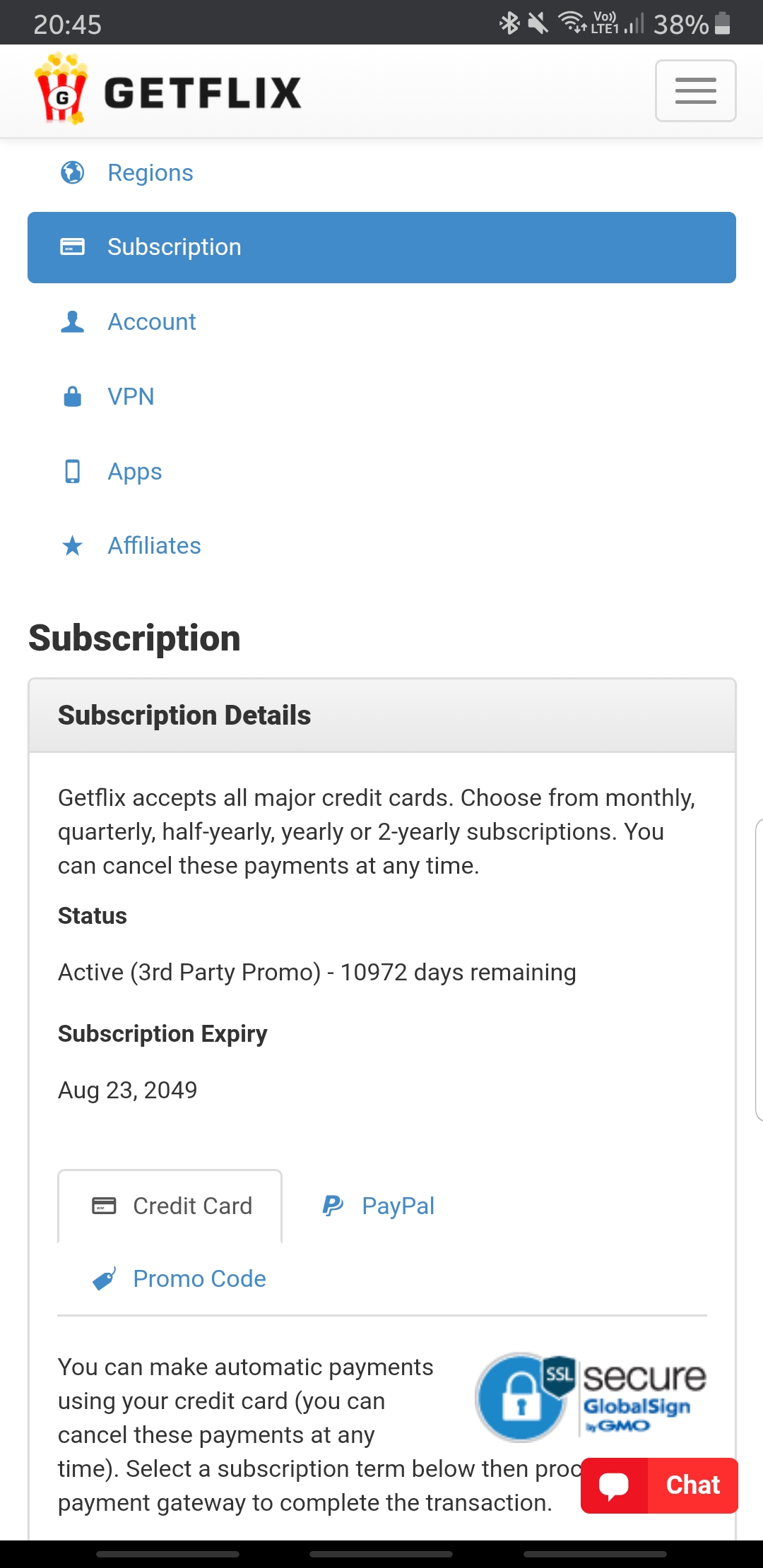Open the hamburger navigation menu
The width and height of the screenshot is (763, 1568).
point(695,91)
